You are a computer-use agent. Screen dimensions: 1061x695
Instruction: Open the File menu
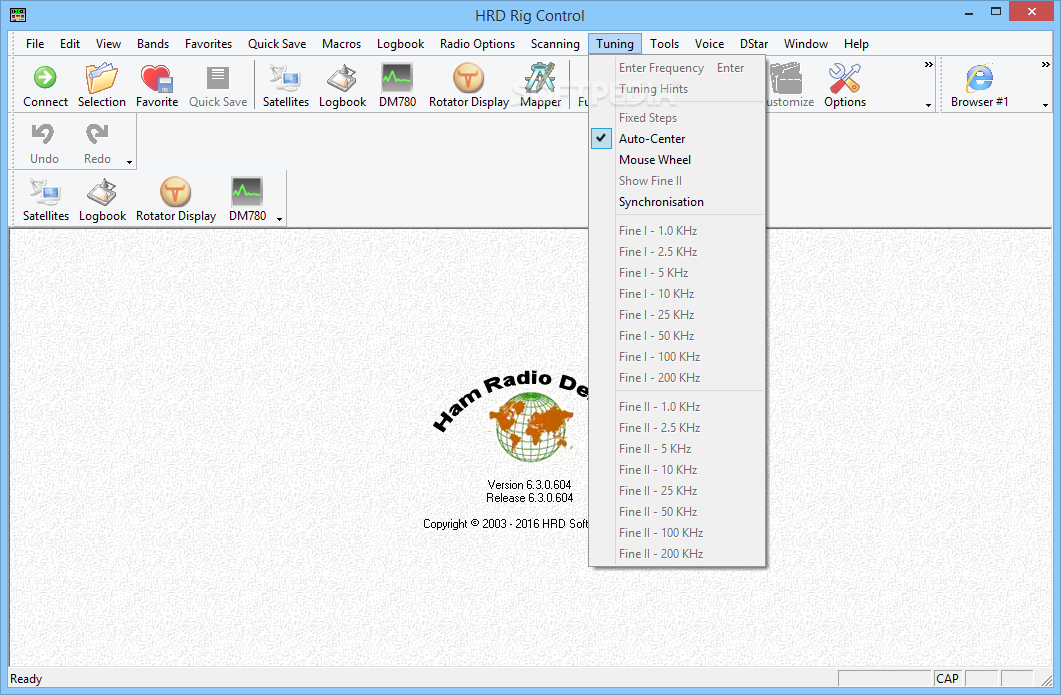(35, 44)
